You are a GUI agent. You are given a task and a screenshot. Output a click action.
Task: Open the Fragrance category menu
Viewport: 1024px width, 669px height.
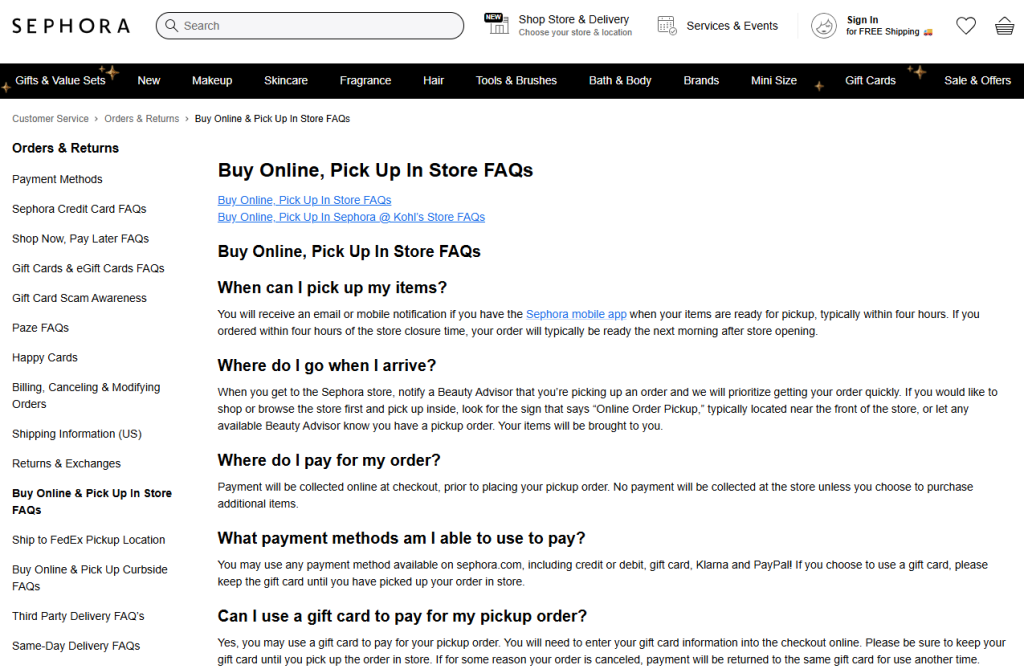point(365,80)
